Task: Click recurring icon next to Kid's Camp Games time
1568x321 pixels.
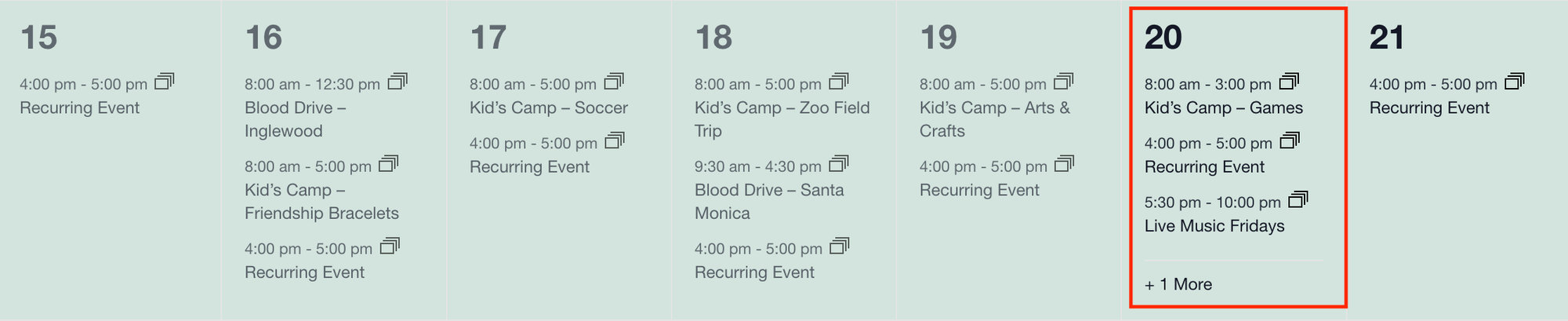Action: tap(1289, 82)
